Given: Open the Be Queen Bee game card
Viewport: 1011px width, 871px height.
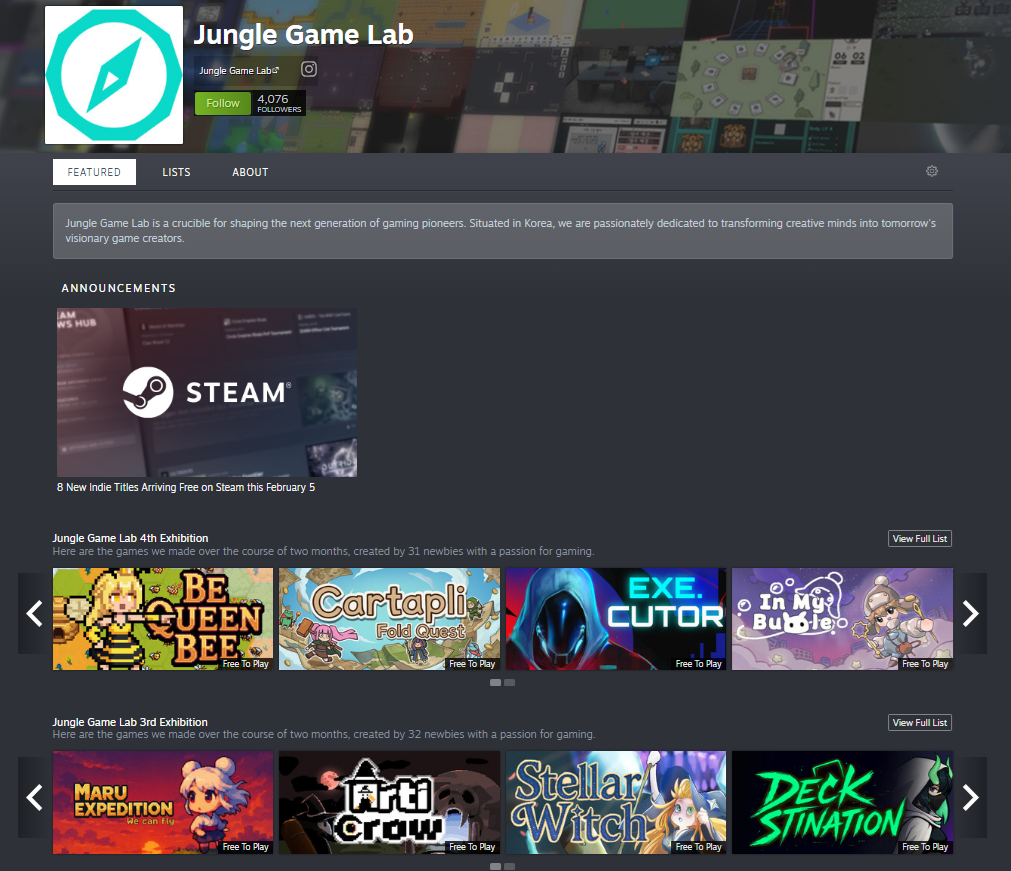Looking at the screenshot, I should click(163, 619).
